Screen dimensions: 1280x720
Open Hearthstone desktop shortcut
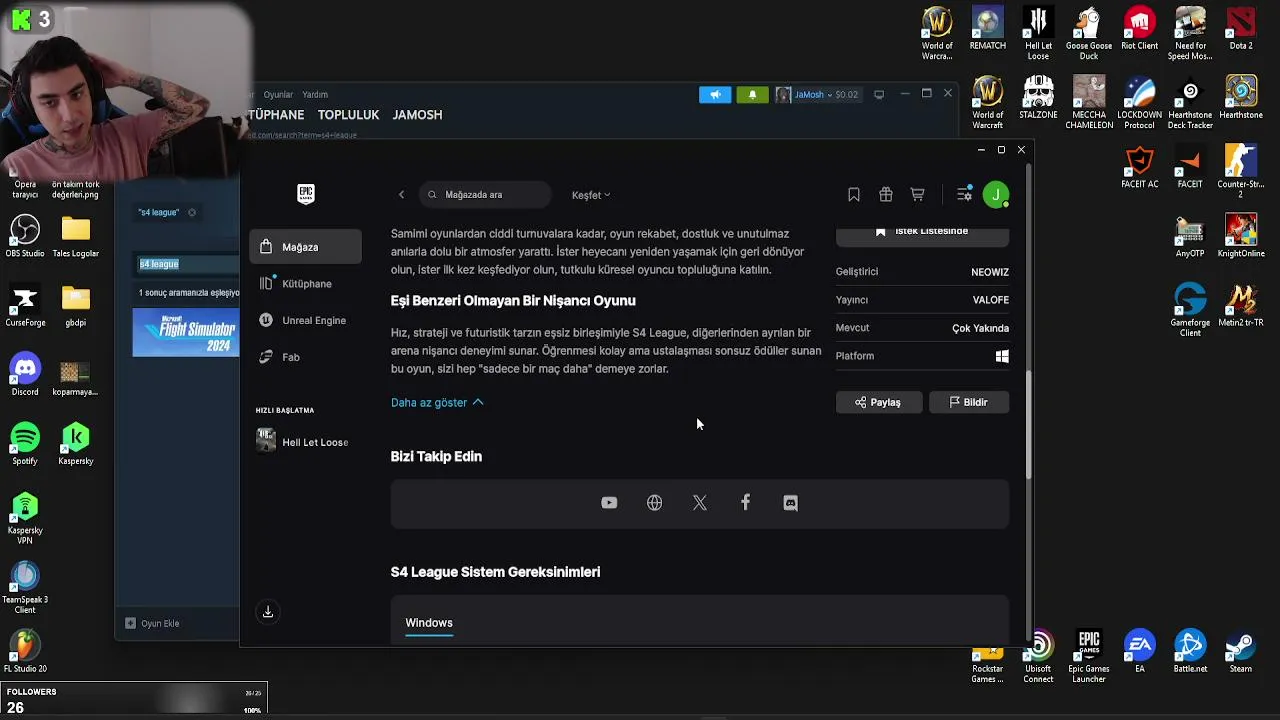pos(1241,97)
